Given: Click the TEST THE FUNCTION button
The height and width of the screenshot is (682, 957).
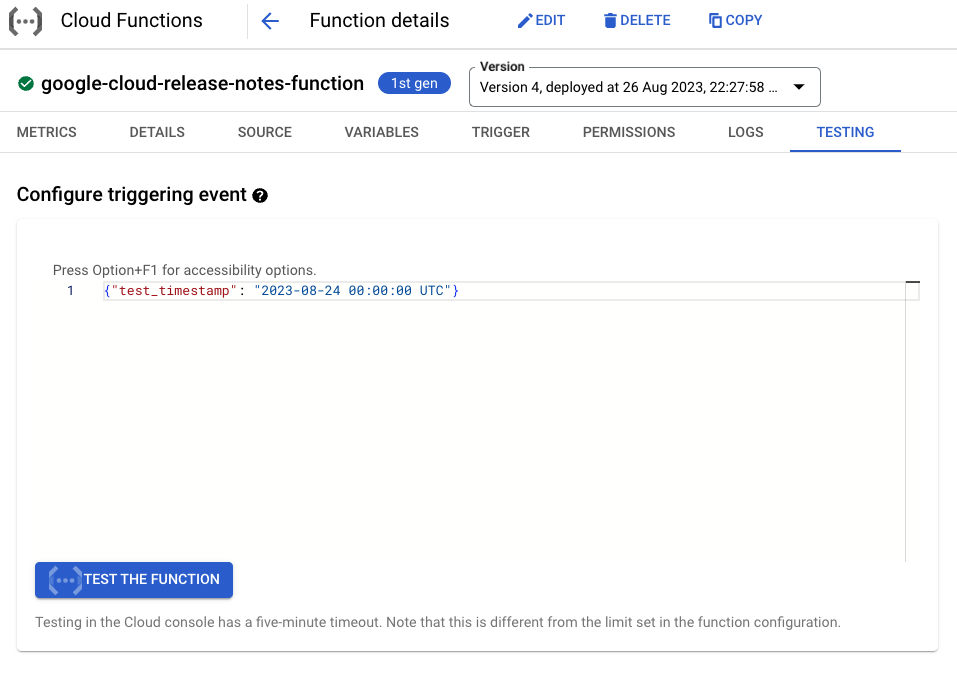Looking at the screenshot, I should click(134, 580).
